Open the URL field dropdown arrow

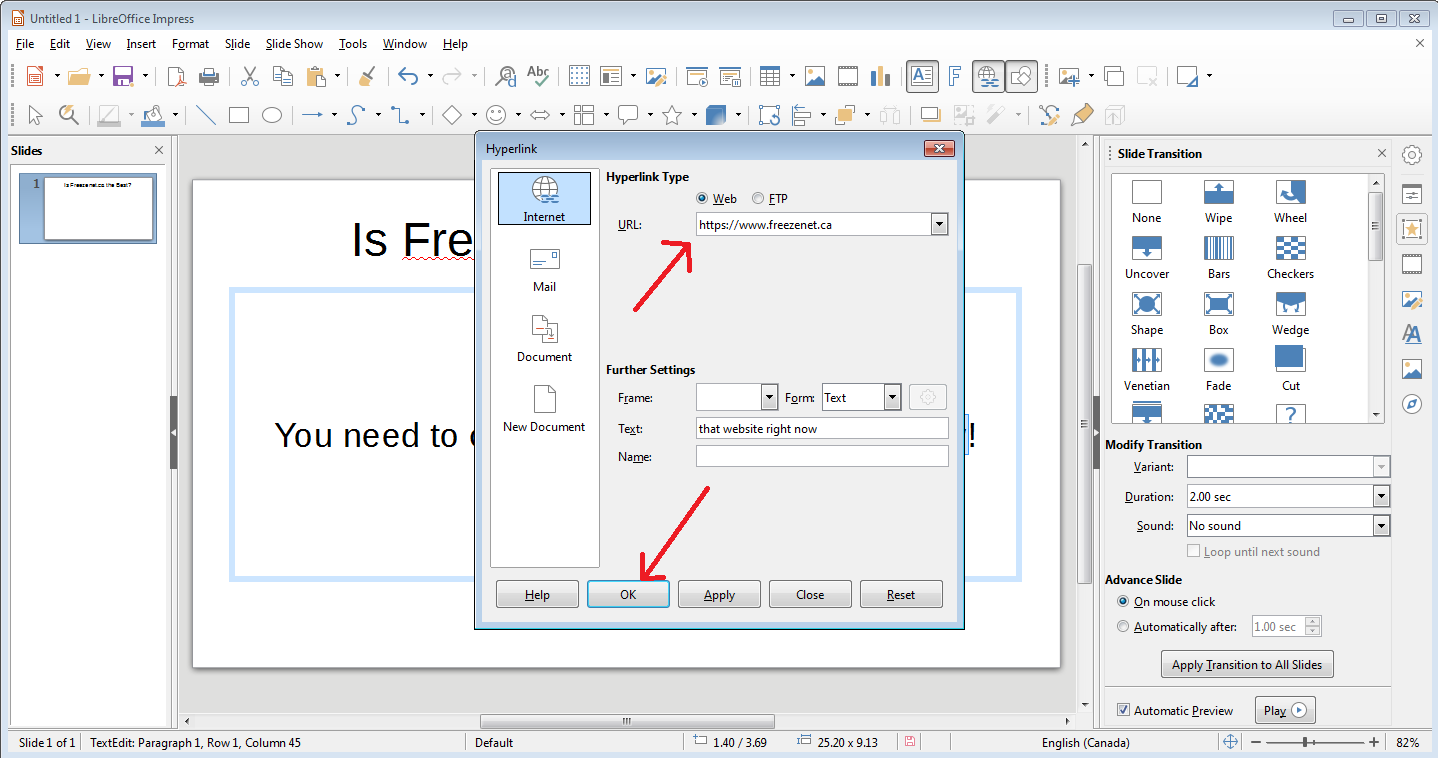point(939,225)
